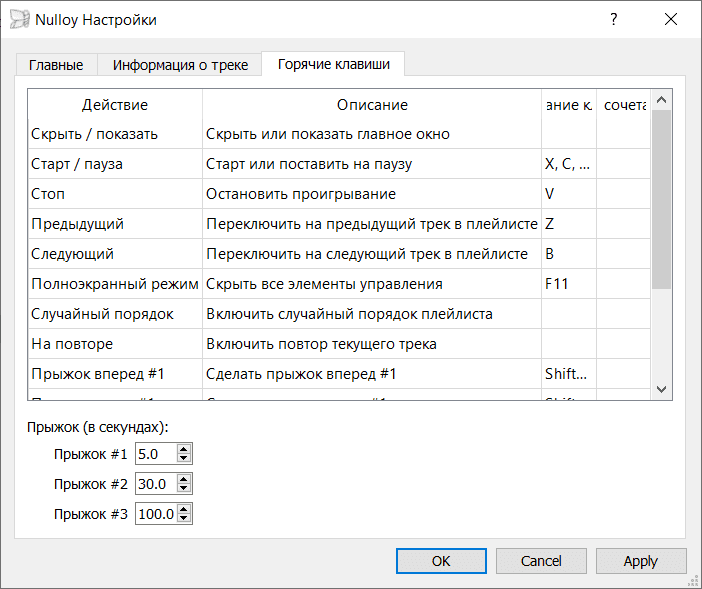Click the Прыжок #3 seconds field
Image resolution: width=702 pixels, height=589 pixels.
[154, 514]
